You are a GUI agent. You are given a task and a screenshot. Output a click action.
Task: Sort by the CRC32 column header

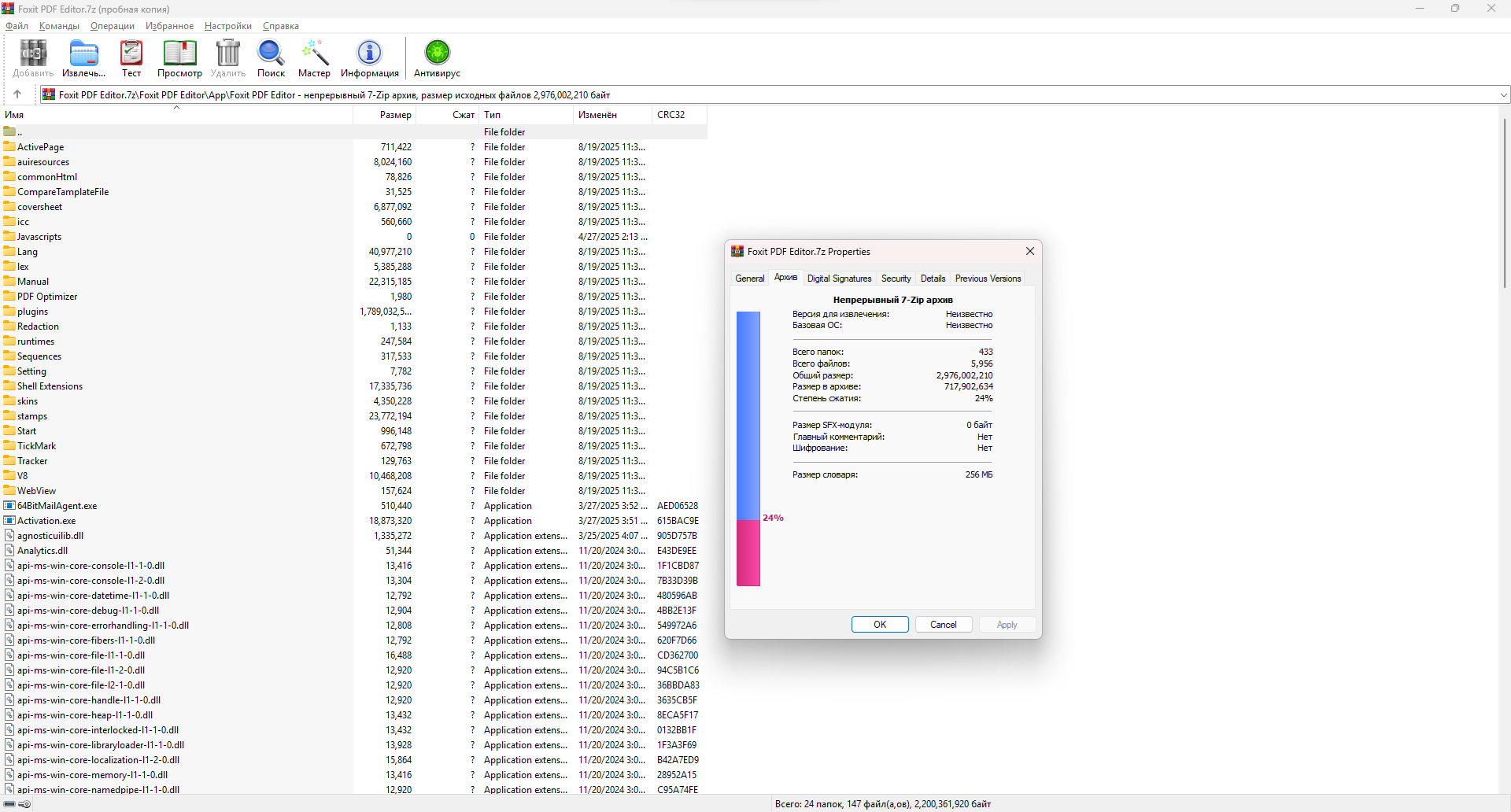pos(680,115)
